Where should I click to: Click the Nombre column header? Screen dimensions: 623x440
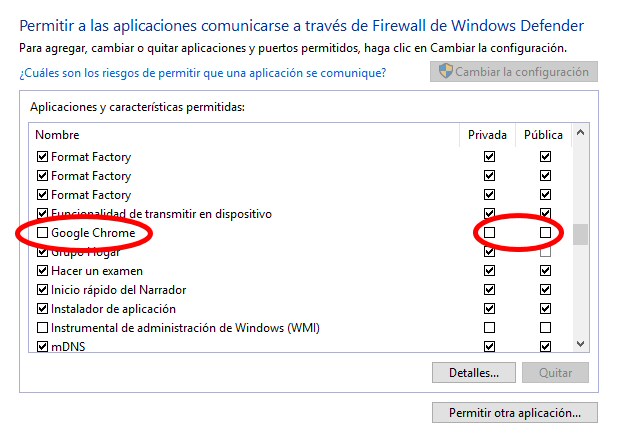[57, 135]
